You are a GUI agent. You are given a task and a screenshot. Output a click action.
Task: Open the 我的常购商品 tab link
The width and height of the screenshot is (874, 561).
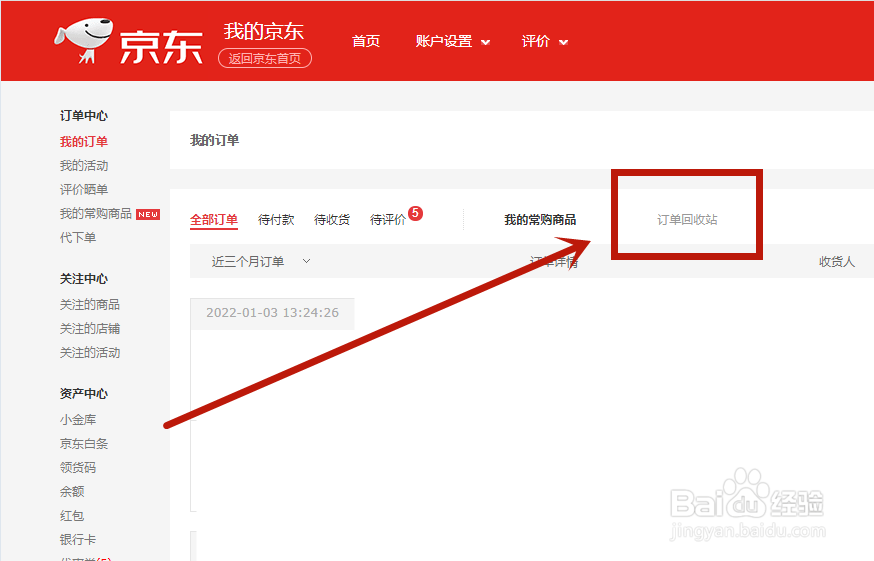[x=540, y=220]
